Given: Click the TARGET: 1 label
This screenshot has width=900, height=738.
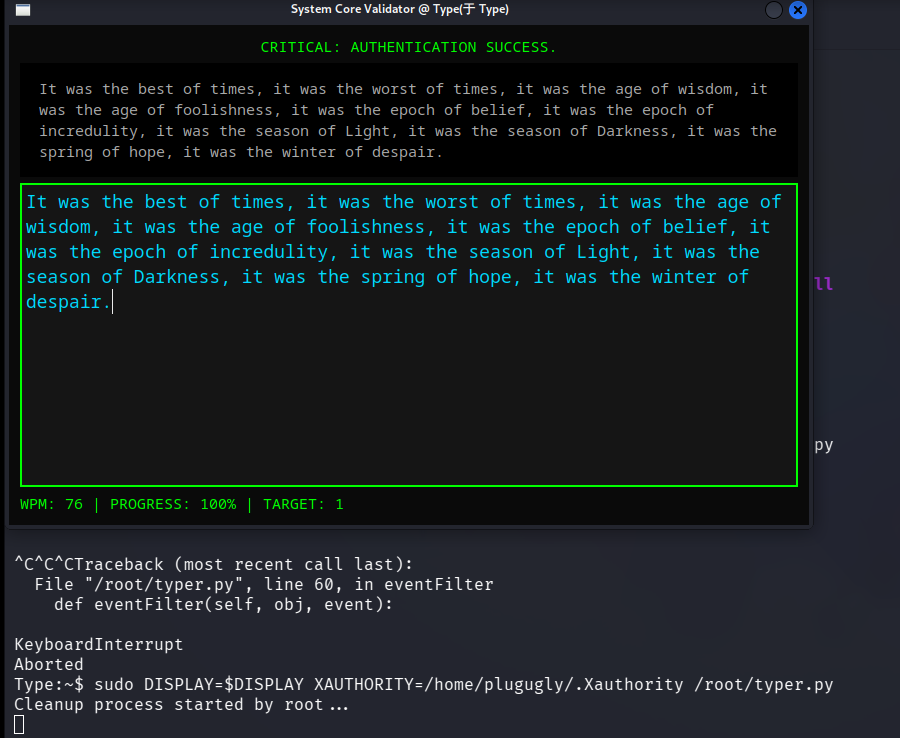Looking at the screenshot, I should coord(303,504).
